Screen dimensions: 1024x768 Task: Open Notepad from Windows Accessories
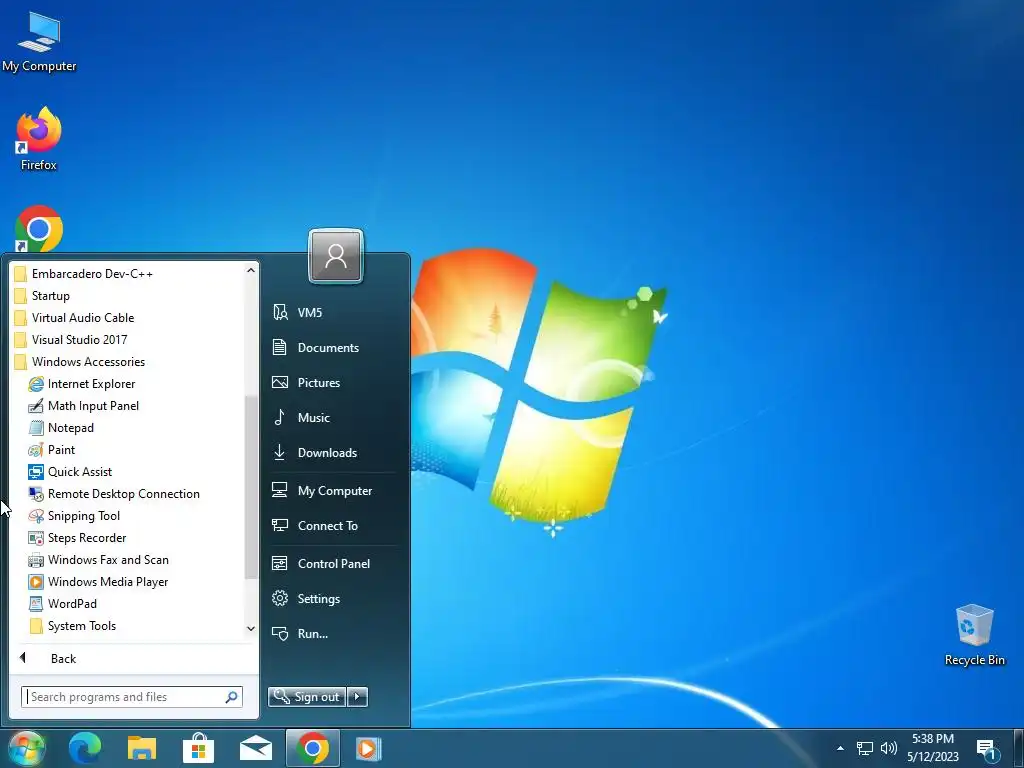click(61, 428)
